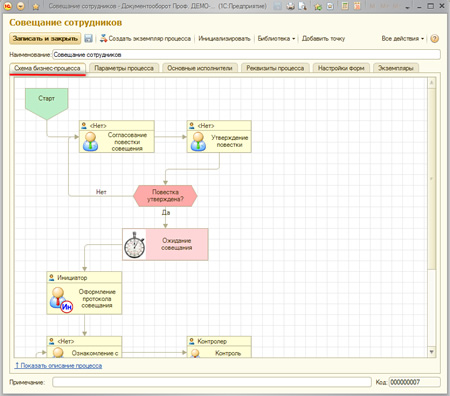Select the green Старт node
Screen dimensions: 450x396
pyautogui.click(x=47, y=103)
